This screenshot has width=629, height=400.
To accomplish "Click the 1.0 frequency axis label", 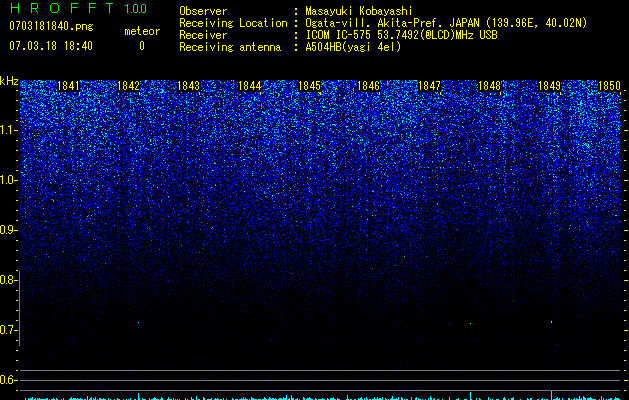I will click(8, 180).
